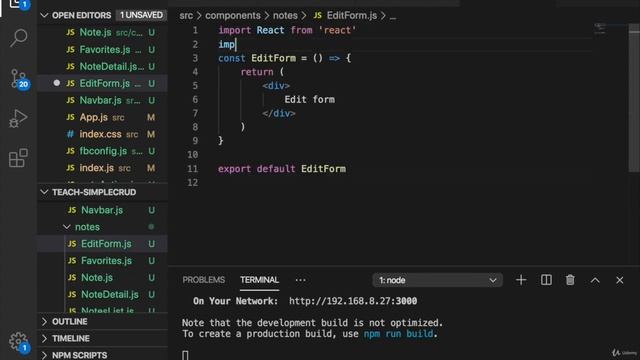Screen dimensions: 640x360
Task: Click the 'components' breadcrumb segment
Action: (x=233, y=16)
